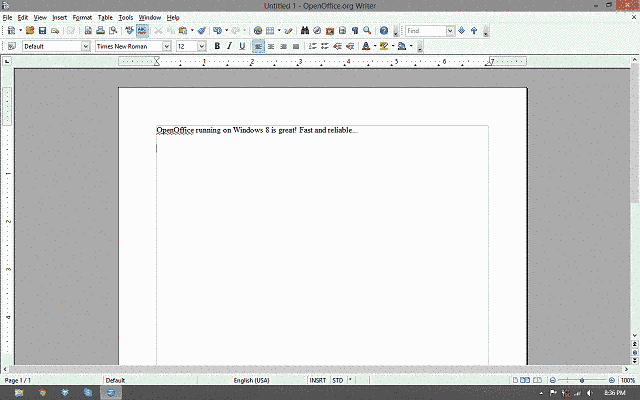Open the View menu
Screen dimensions: 640x400
coord(40,18)
